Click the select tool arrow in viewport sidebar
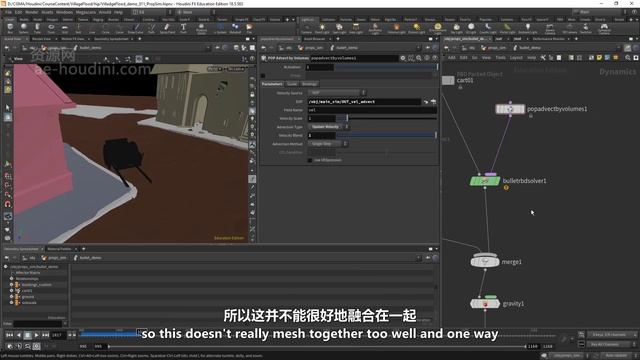This screenshot has width=640, height=360. (8, 108)
